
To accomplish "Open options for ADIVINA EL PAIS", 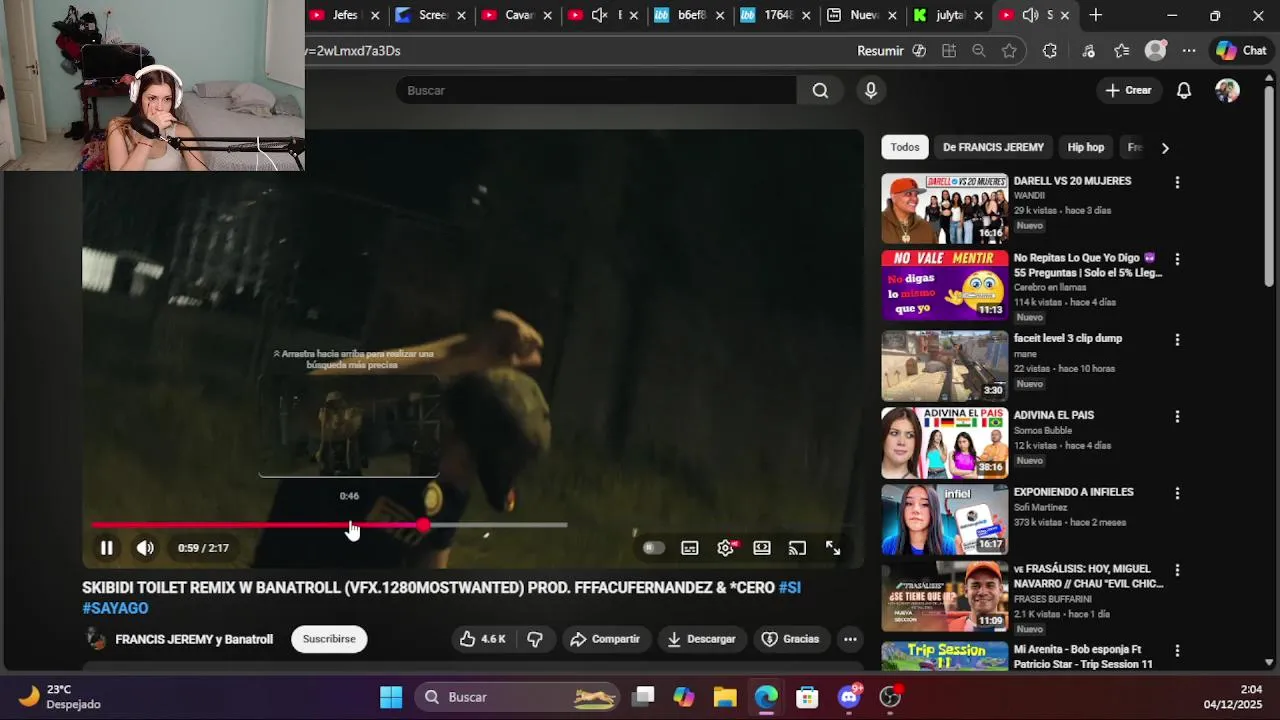I will pyautogui.click(x=1177, y=416).
